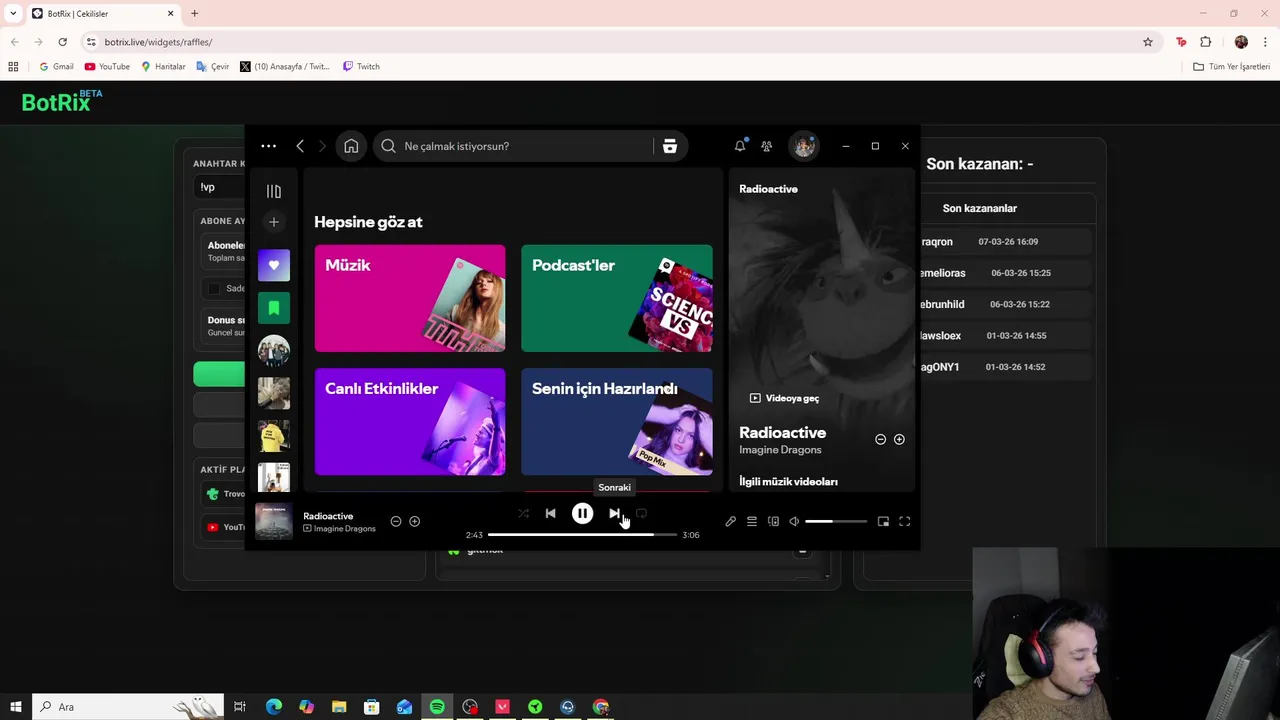Create a new playlist with plus button
1280x720 pixels.
click(274, 222)
